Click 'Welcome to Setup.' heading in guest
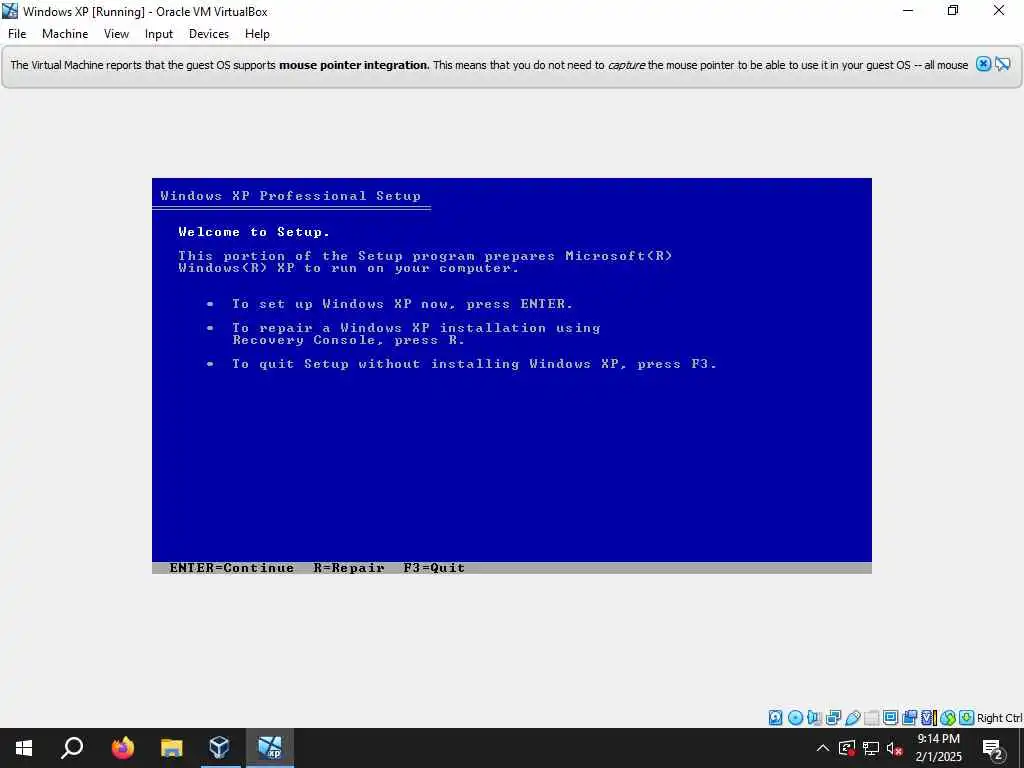Screen dimensions: 1024x768 (254, 232)
